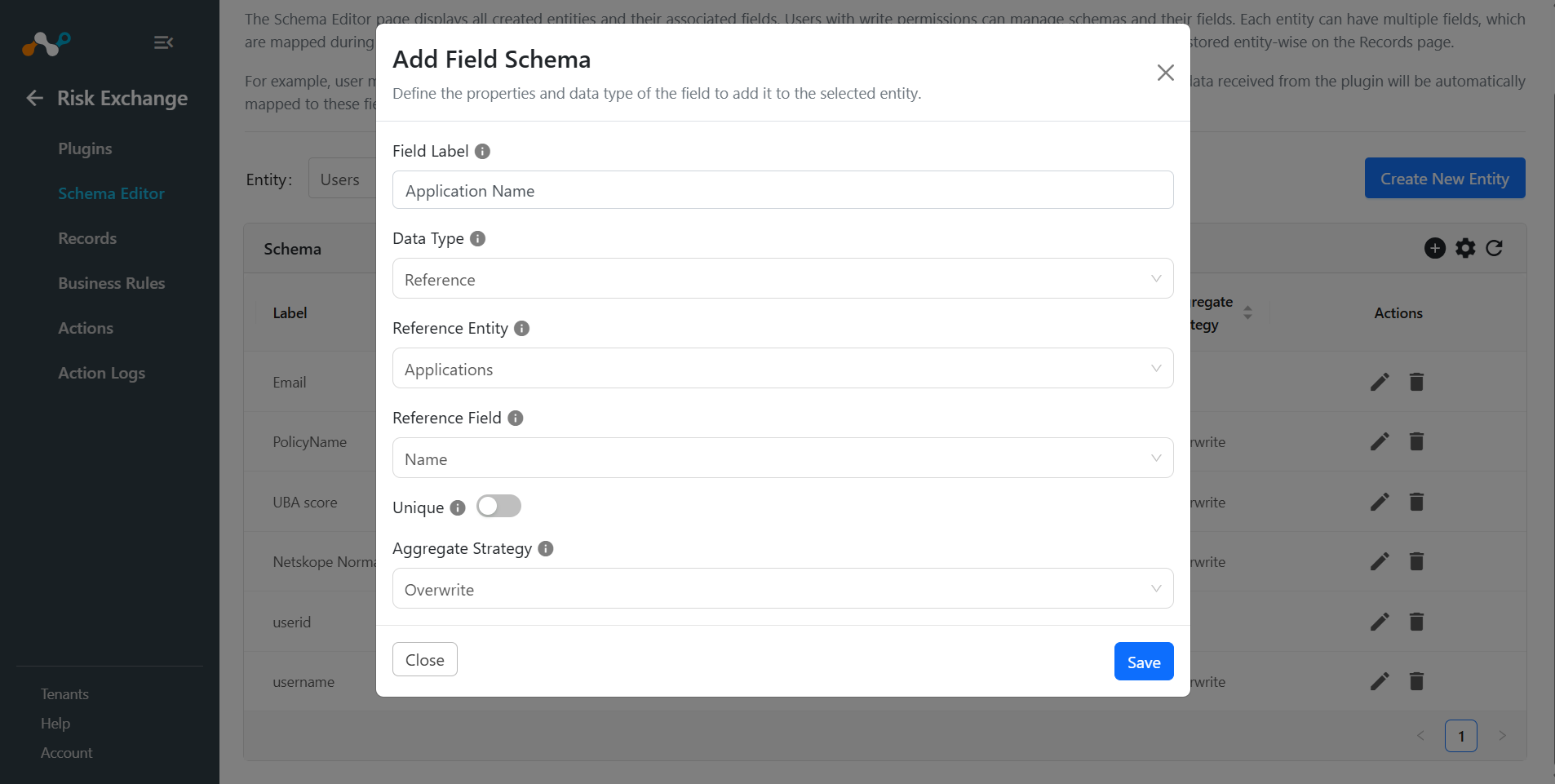Click the info icon next to Field Label

pyautogui.click(x=482, y=151)
